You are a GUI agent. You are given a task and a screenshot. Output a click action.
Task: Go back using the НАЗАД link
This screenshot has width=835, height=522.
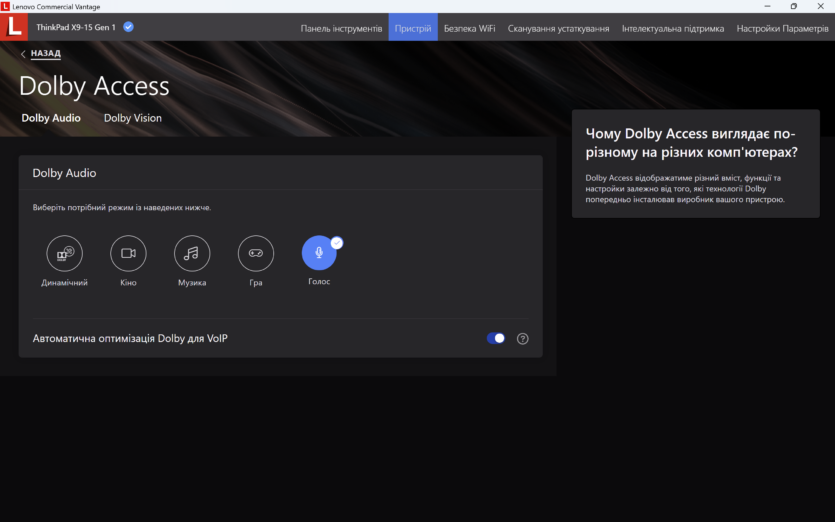(41, 53)
